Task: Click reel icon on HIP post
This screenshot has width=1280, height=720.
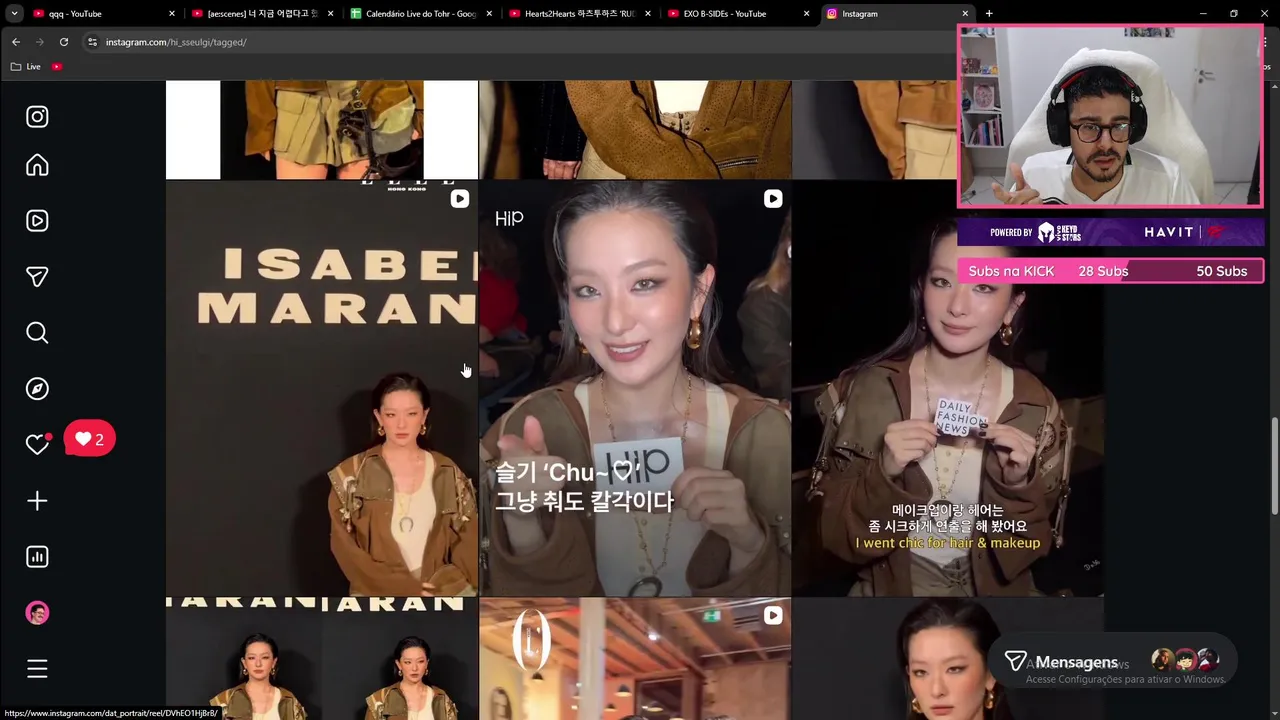Action: click(773, 199)
